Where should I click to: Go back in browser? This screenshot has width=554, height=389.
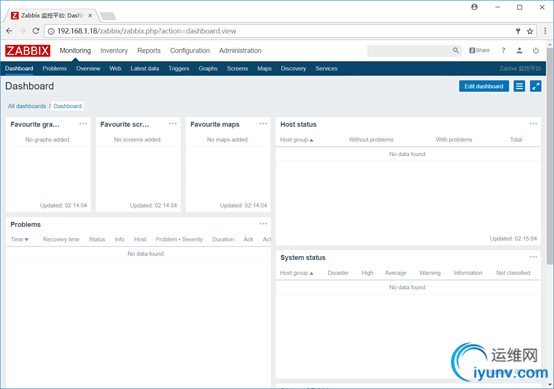(x=9, y=31)
